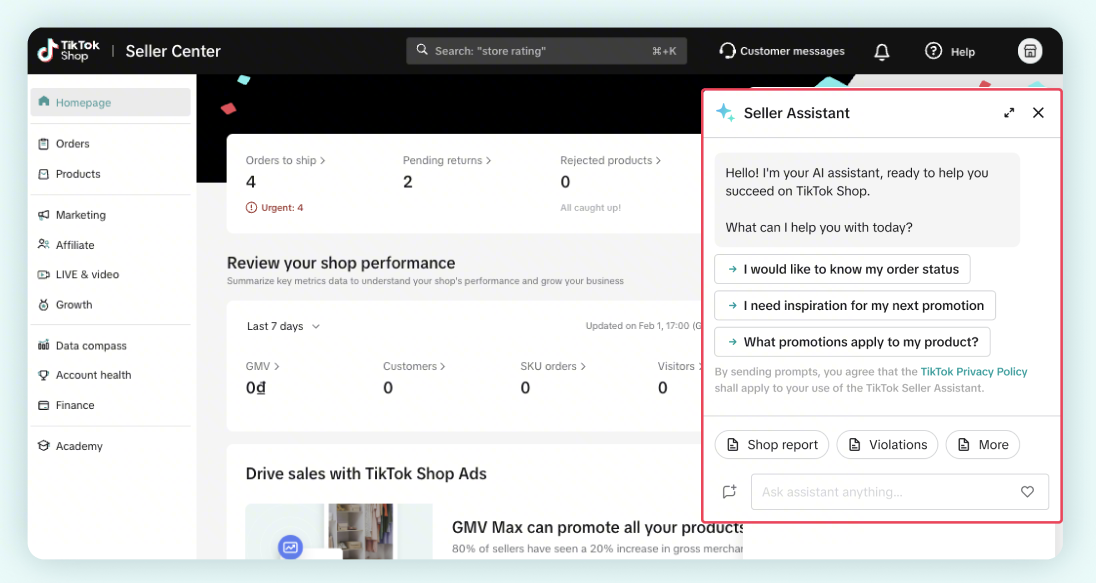The image size is (1096, 583).
Task: Click the 'All caught up!' text
Action: tap(590, 208)
